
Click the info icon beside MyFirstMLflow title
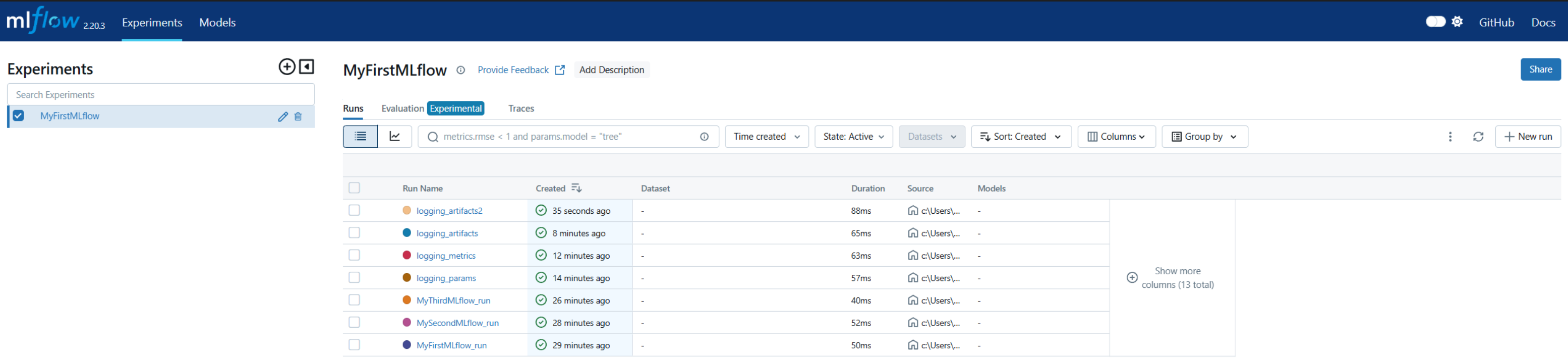(x=461, y=70)
